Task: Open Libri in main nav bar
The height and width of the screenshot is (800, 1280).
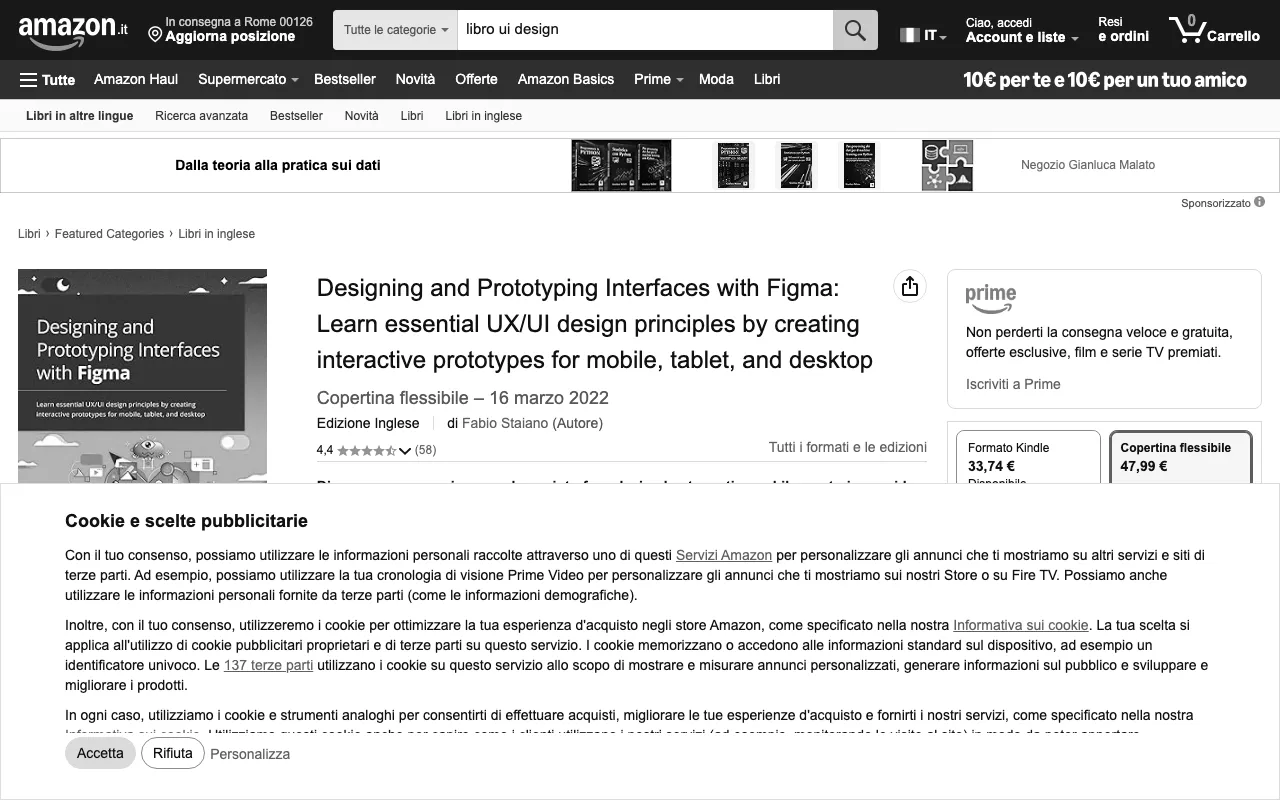Action: click(x=767, y=79)
